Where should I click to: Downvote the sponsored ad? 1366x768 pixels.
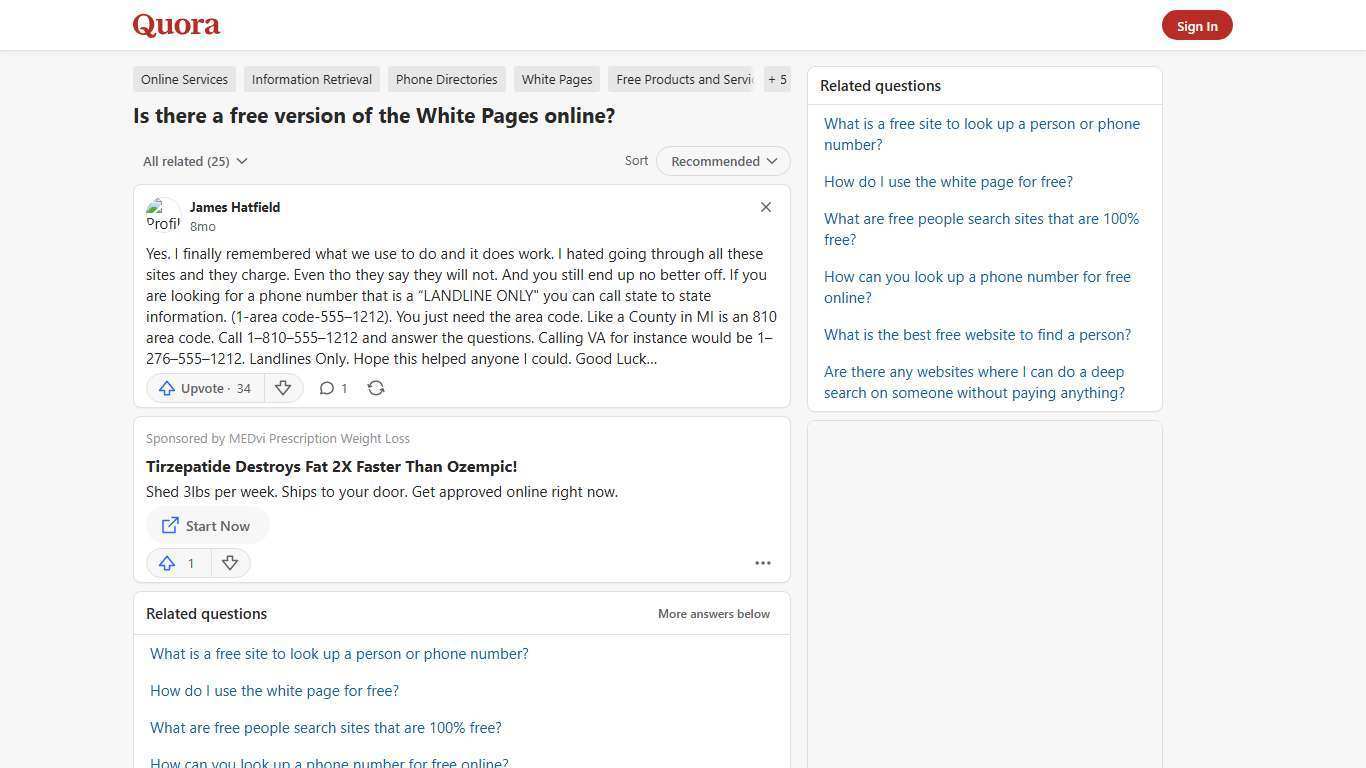230,563
